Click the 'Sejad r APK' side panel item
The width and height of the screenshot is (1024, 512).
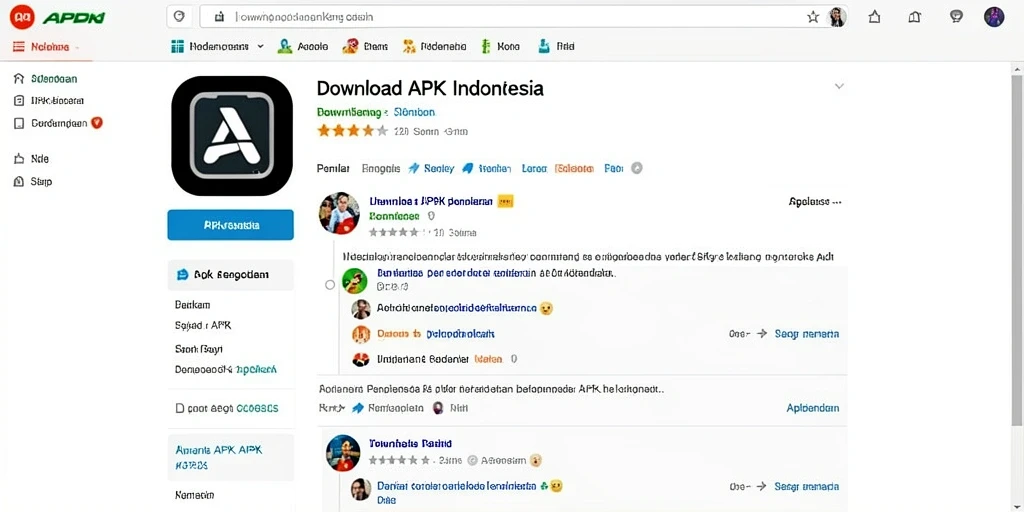(x=203, y=325)
